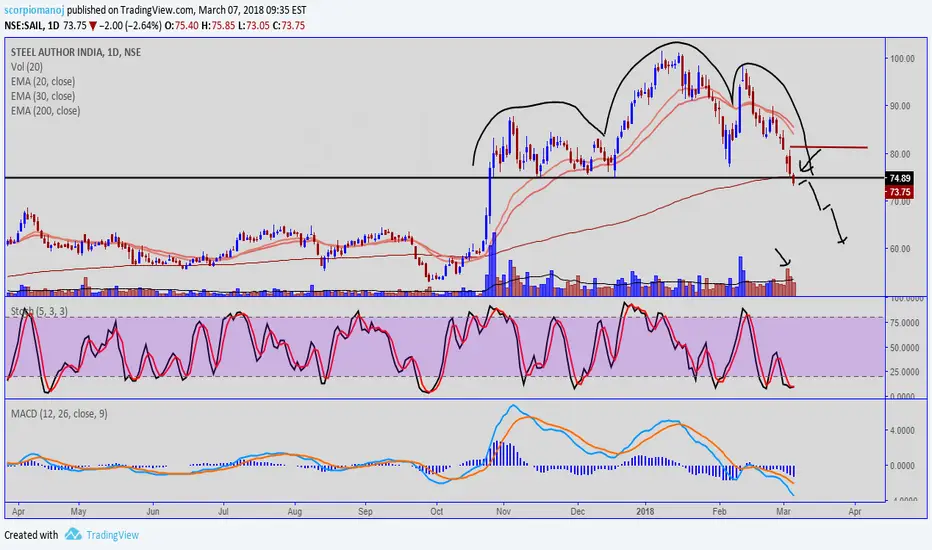Click the H:75.85 high value
Viewport: 932px width, 550px height.
[x=218, y=26]
